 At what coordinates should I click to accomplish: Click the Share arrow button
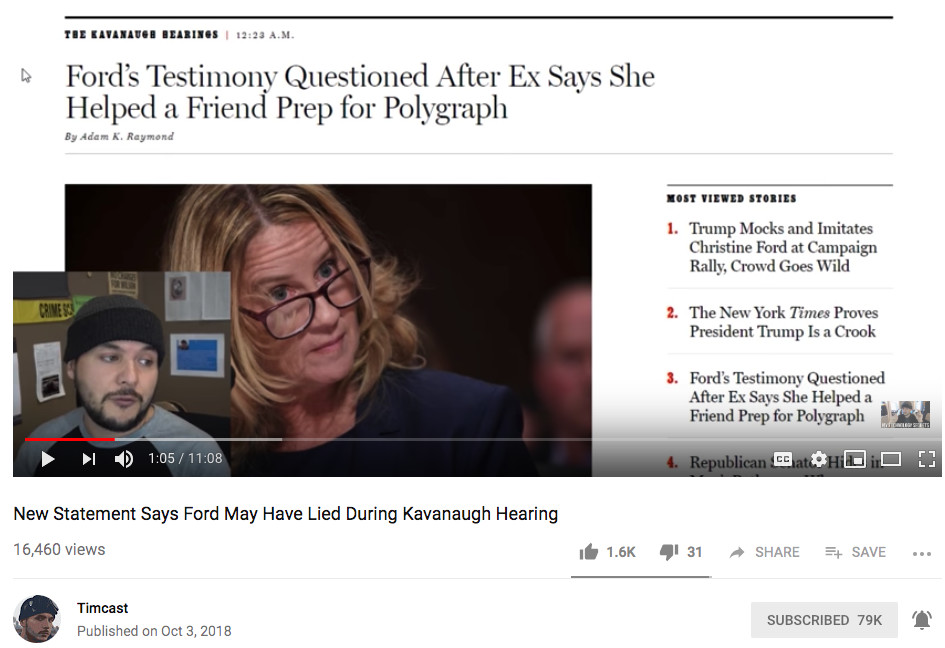click(764, 552)
